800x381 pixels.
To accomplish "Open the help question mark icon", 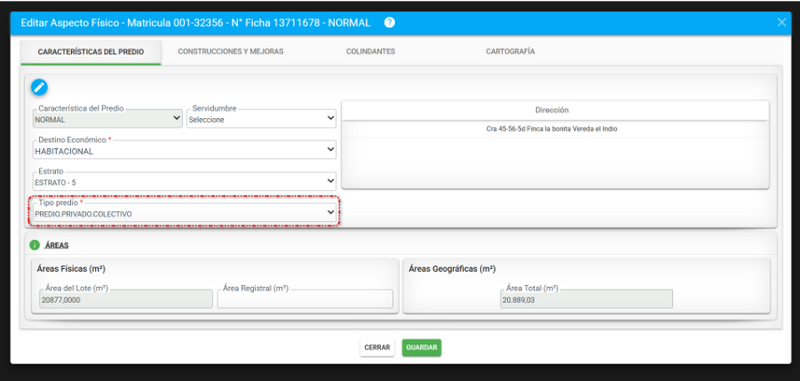I will click(x=389, y=23).
